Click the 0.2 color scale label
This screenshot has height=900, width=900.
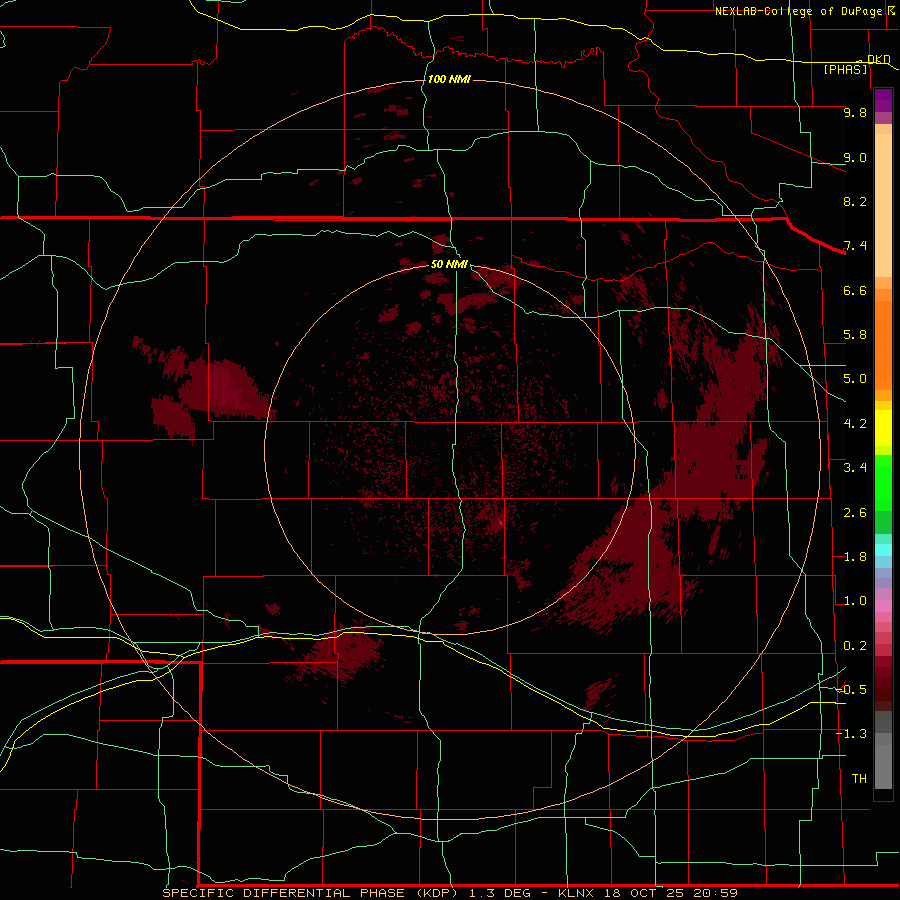(855, 646)
